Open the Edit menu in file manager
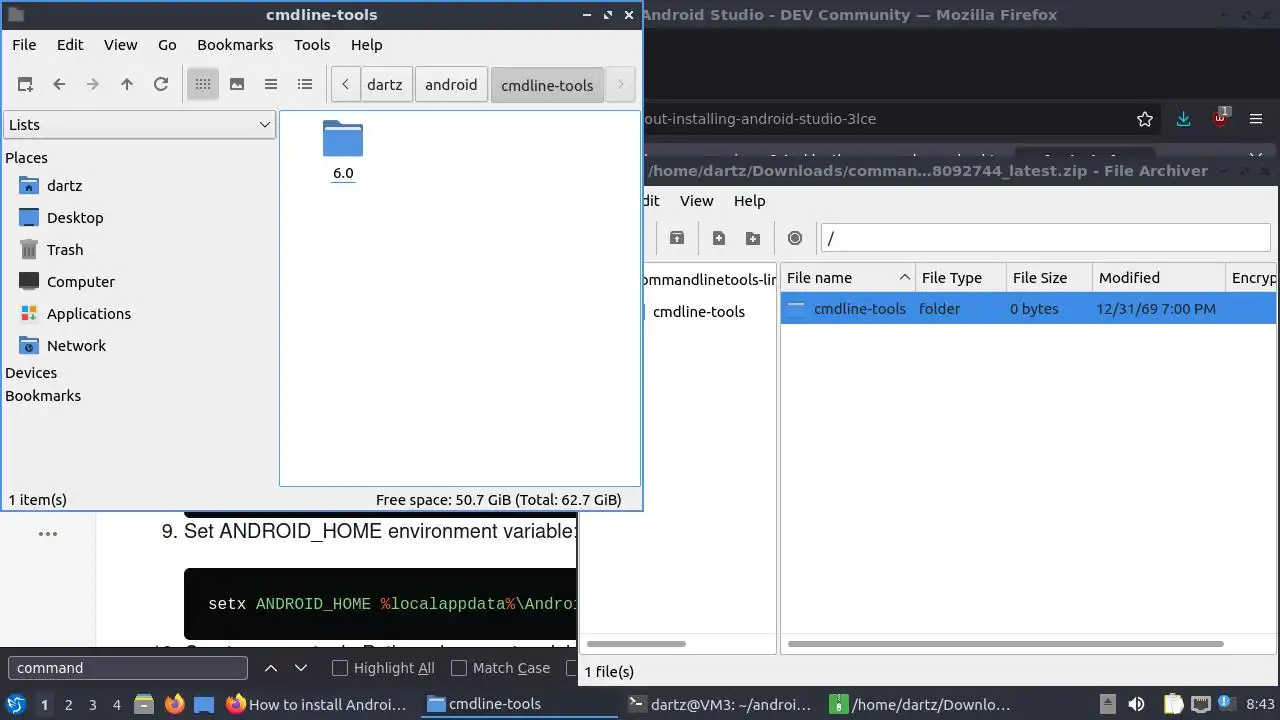Screen dimensions: 1280x720 [70, 45]
